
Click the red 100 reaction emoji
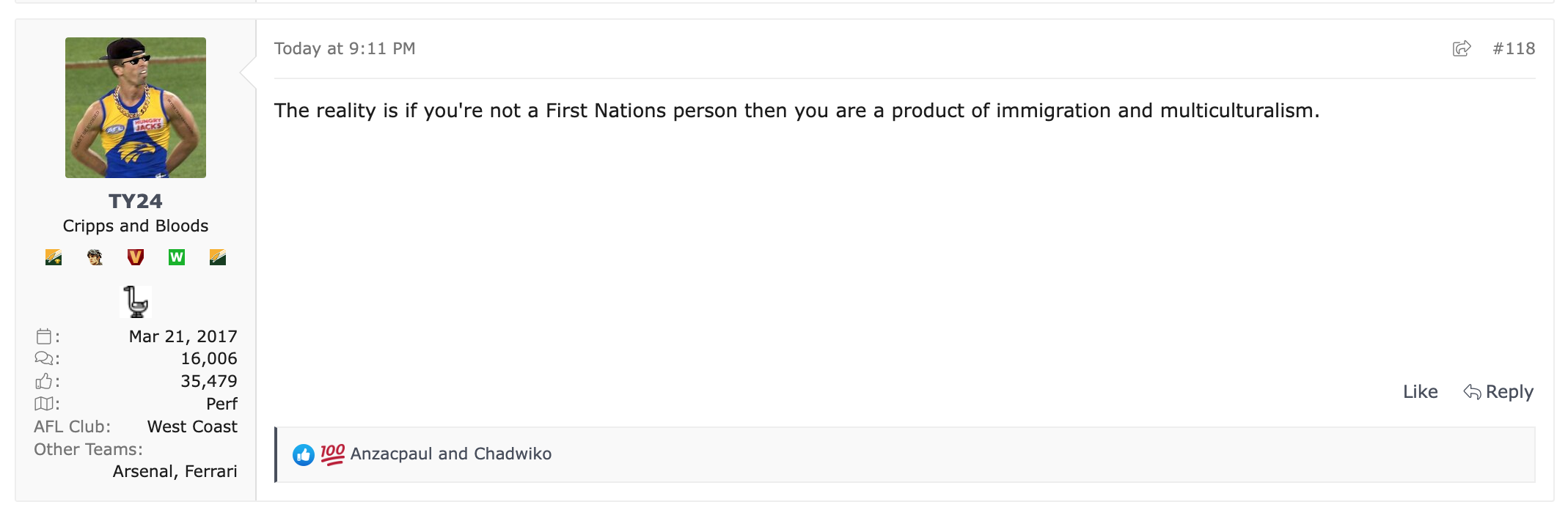point(332,454)
